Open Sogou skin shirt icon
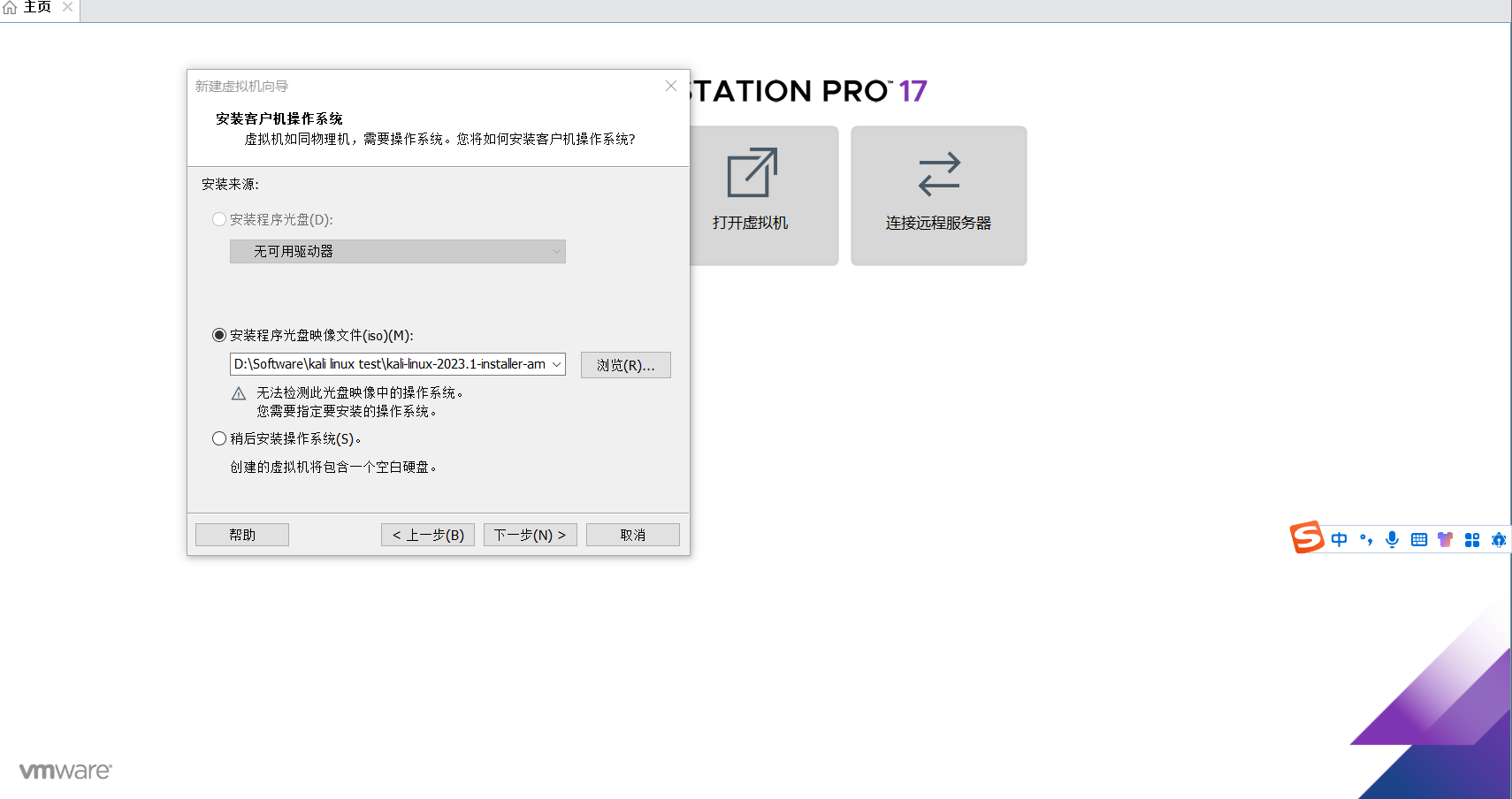The height and width of the screenshot is (799, 1512). pos(1445,539)
